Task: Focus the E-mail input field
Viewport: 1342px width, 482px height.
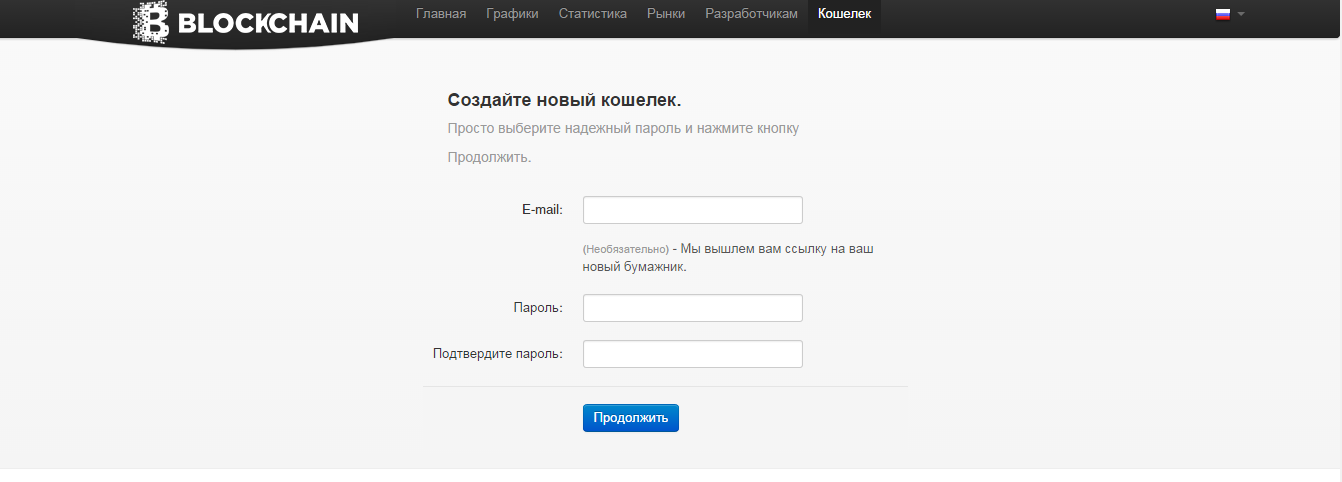Action: click(692, 210)
